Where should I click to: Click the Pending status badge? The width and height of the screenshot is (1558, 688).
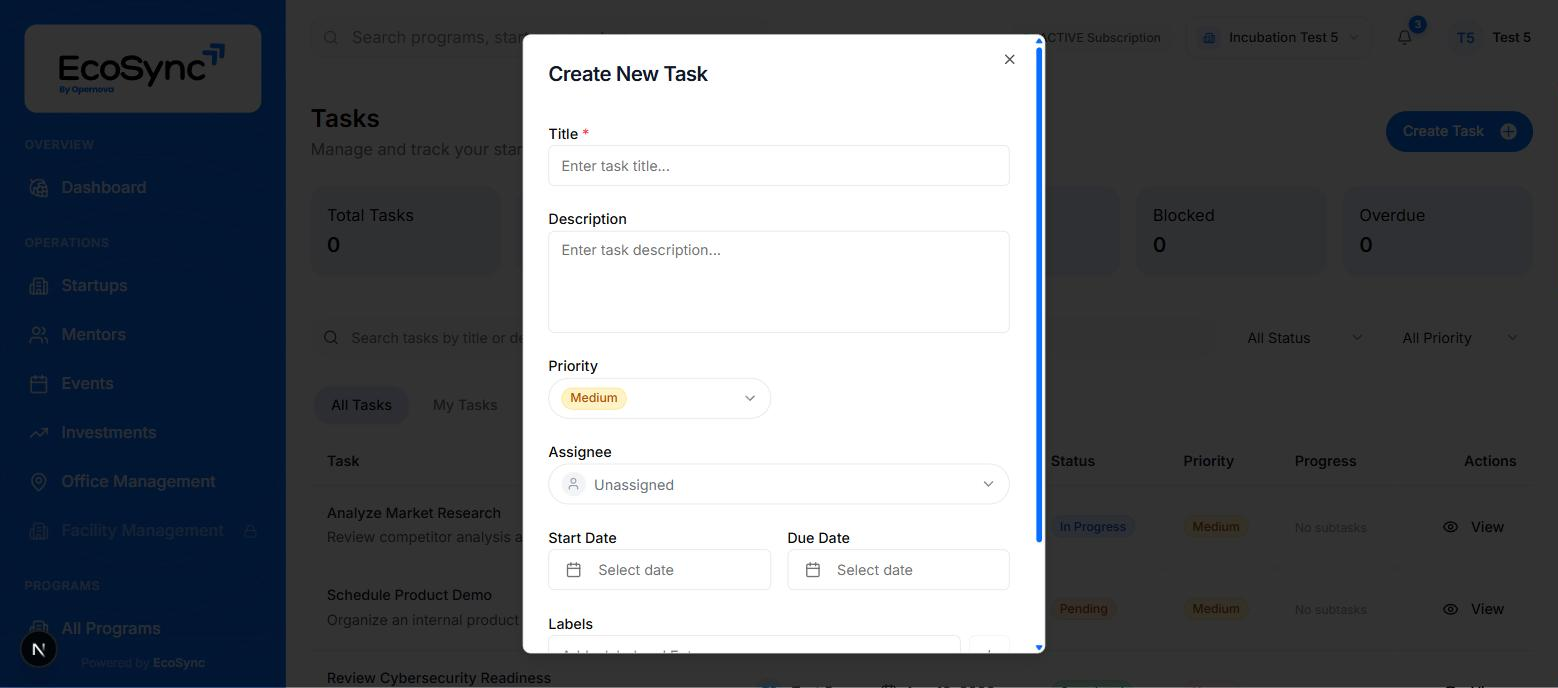coord(1083,609)
